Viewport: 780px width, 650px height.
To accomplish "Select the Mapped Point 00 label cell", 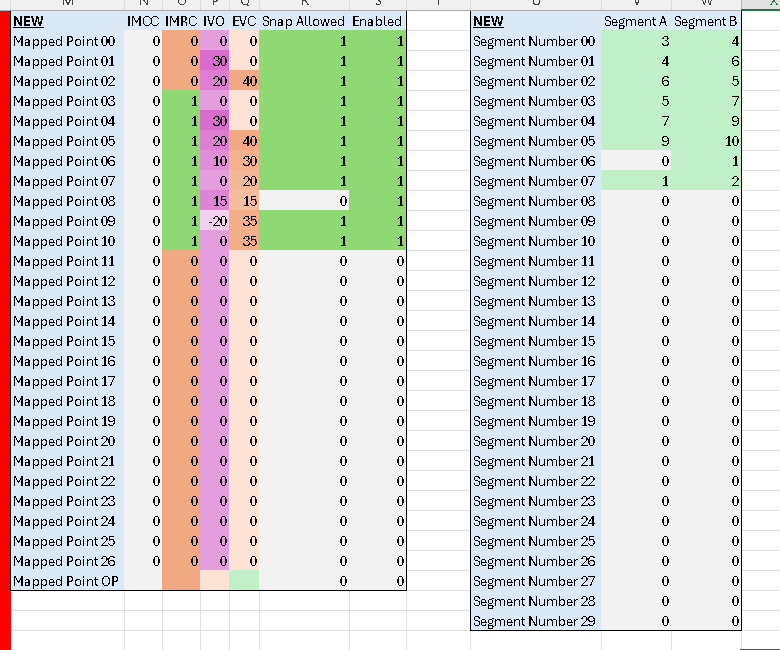I will point(68,41).
